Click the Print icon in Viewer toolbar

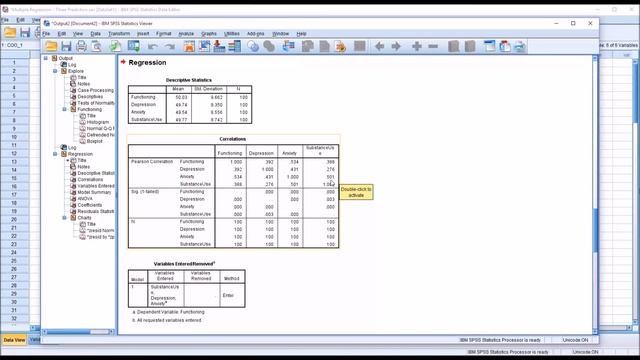pyautogui.click(x=81, y=46)
